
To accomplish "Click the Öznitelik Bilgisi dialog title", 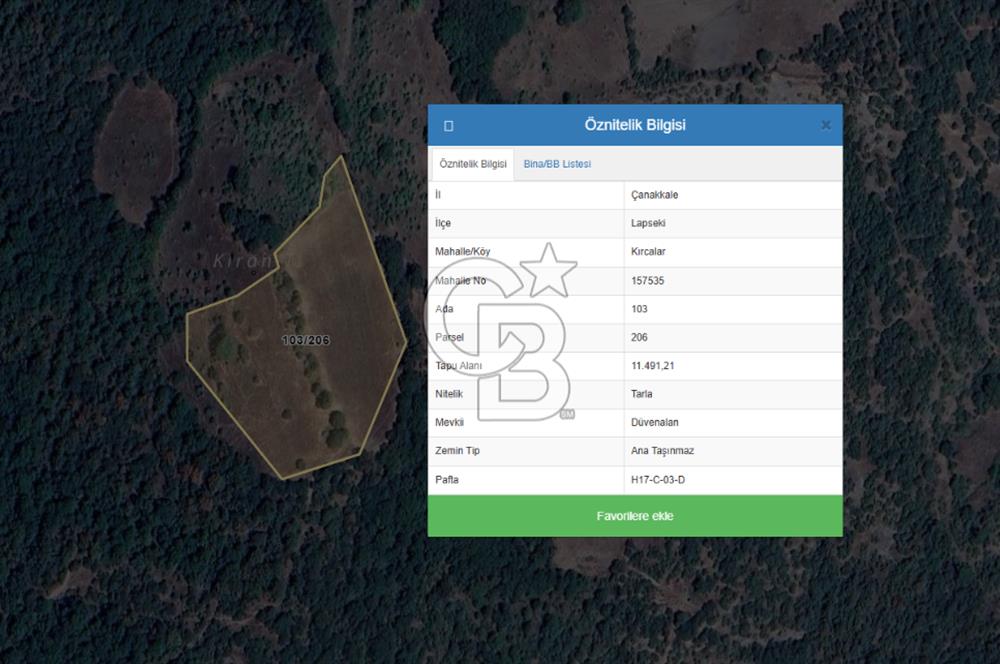I will 635,124.
